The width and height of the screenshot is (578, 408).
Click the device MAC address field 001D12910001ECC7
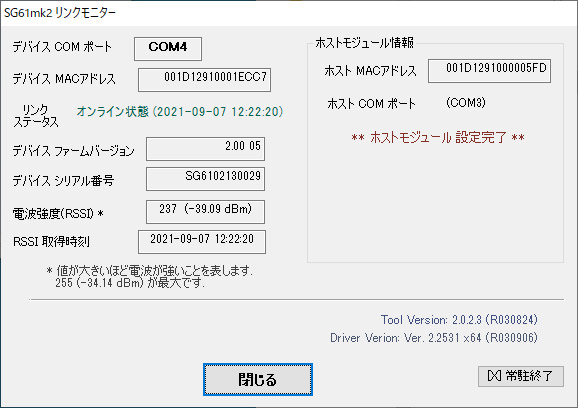coord(204,79)
